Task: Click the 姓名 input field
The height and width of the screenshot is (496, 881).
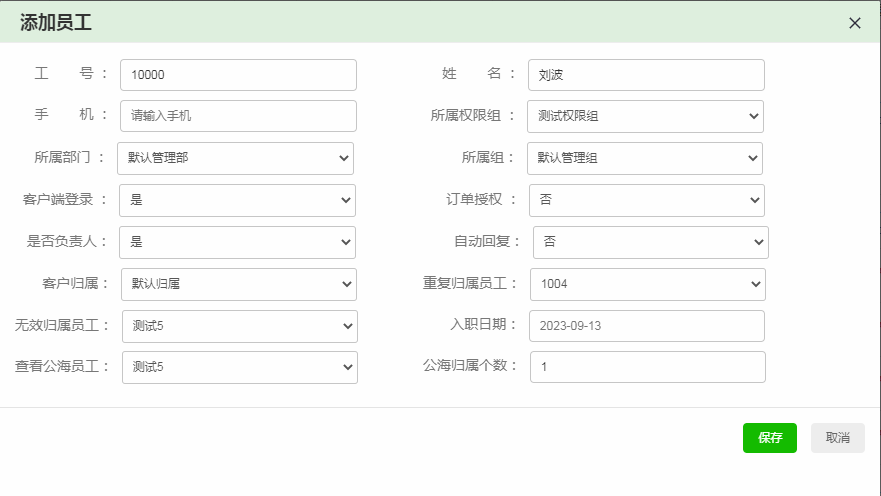Action: coord(645,75)
